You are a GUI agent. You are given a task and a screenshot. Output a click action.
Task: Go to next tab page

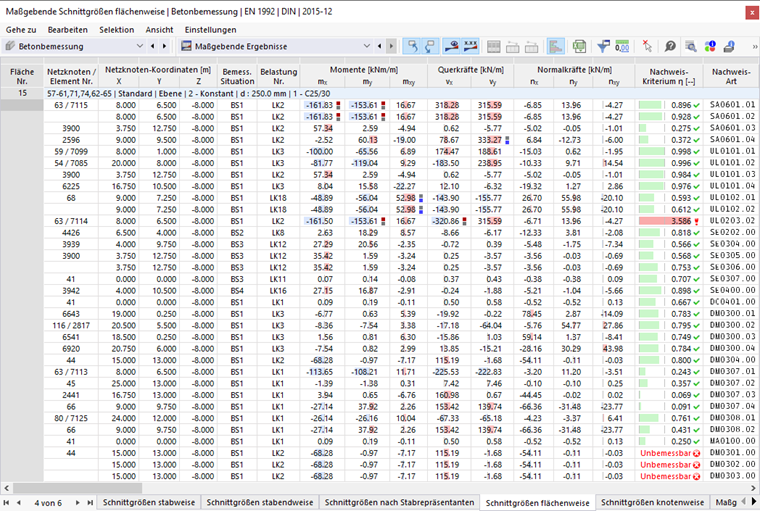78,503
